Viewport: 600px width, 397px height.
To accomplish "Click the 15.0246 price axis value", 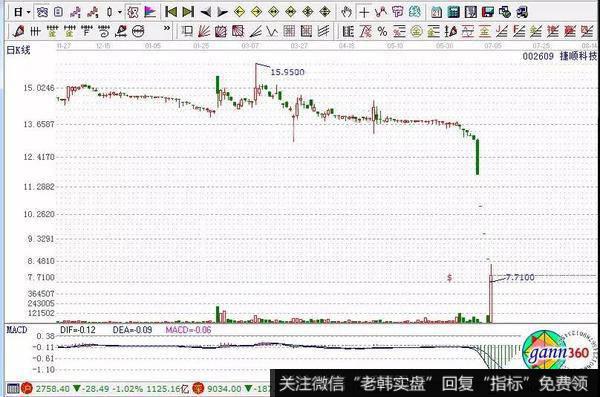I will point(39,88).
